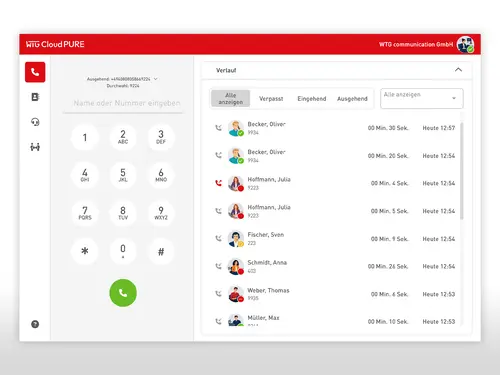Collapse the Verlauf panel chevron
This screenshot has height=375, width=500.
click(x=458, y=70)
